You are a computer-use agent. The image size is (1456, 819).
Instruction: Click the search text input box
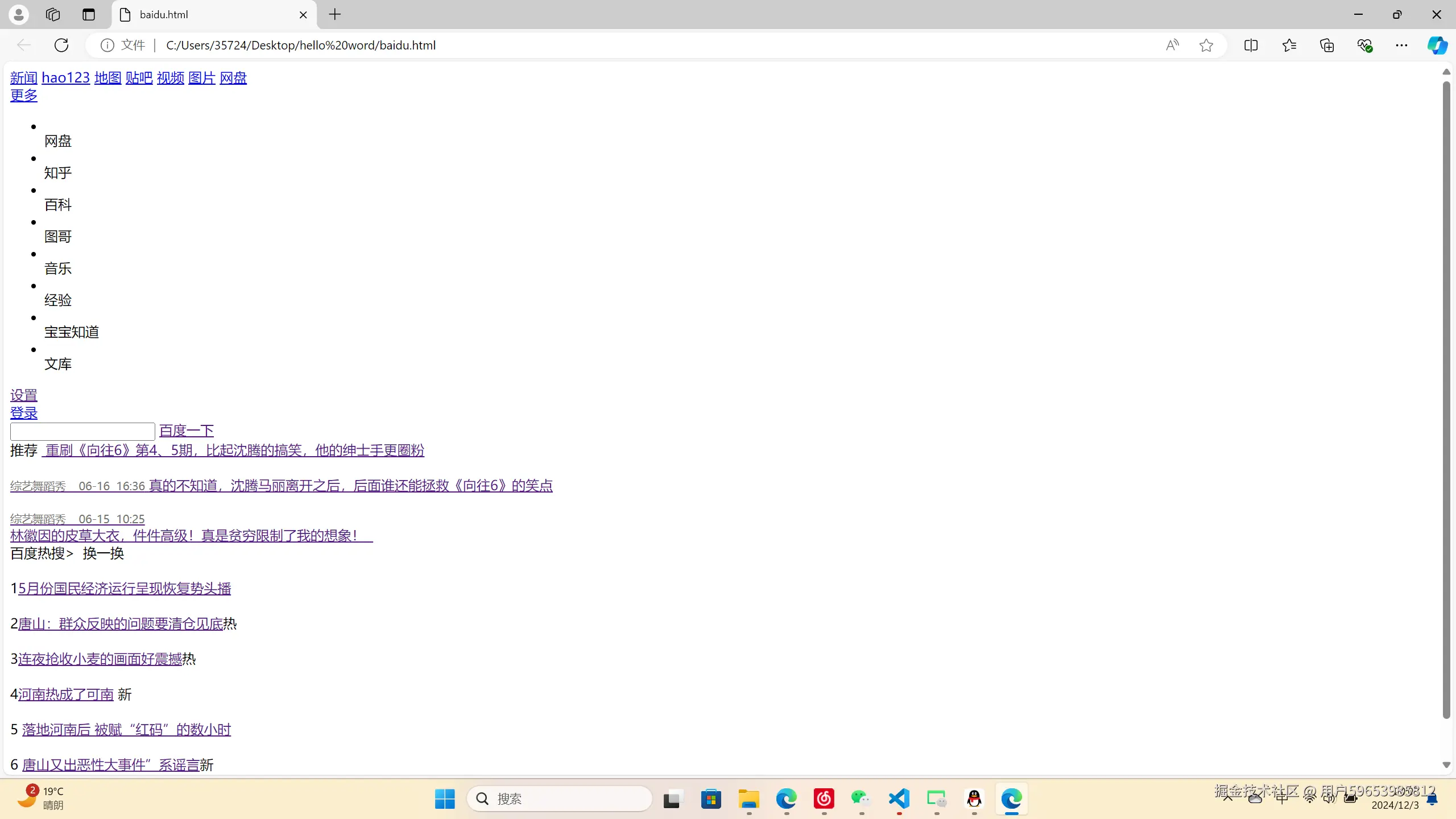coord(82,431)
